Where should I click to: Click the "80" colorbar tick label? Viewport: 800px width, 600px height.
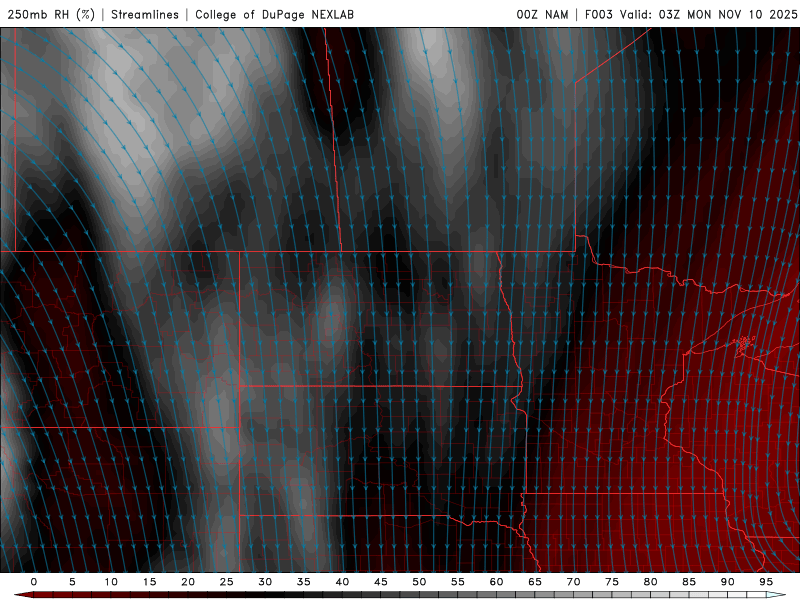(x=650, y=582)
